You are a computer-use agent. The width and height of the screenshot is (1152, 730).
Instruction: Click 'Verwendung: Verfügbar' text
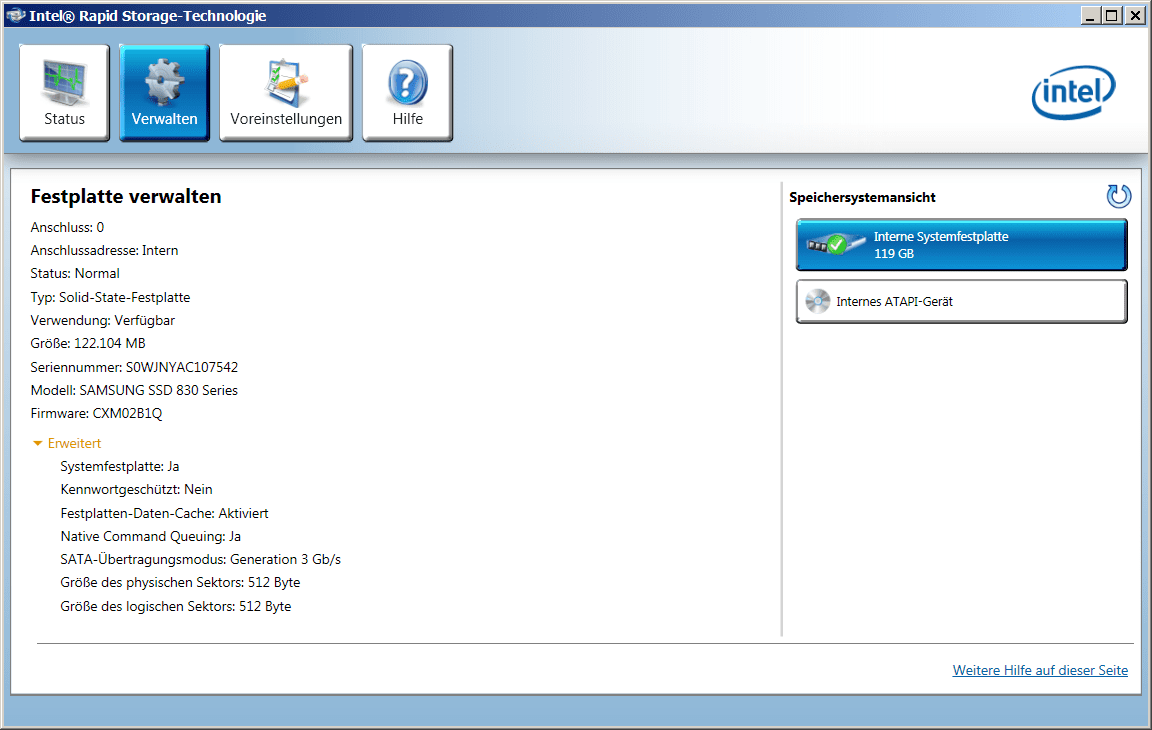(103, 320)
